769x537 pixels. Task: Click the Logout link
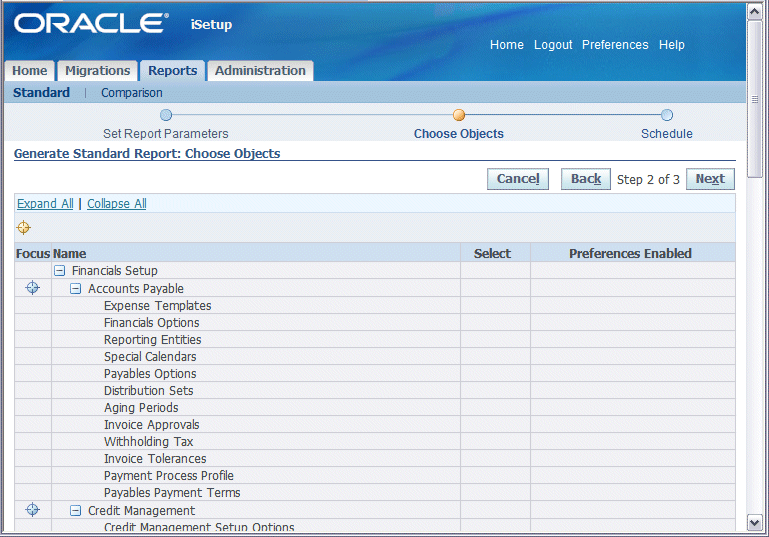[553, 45]
